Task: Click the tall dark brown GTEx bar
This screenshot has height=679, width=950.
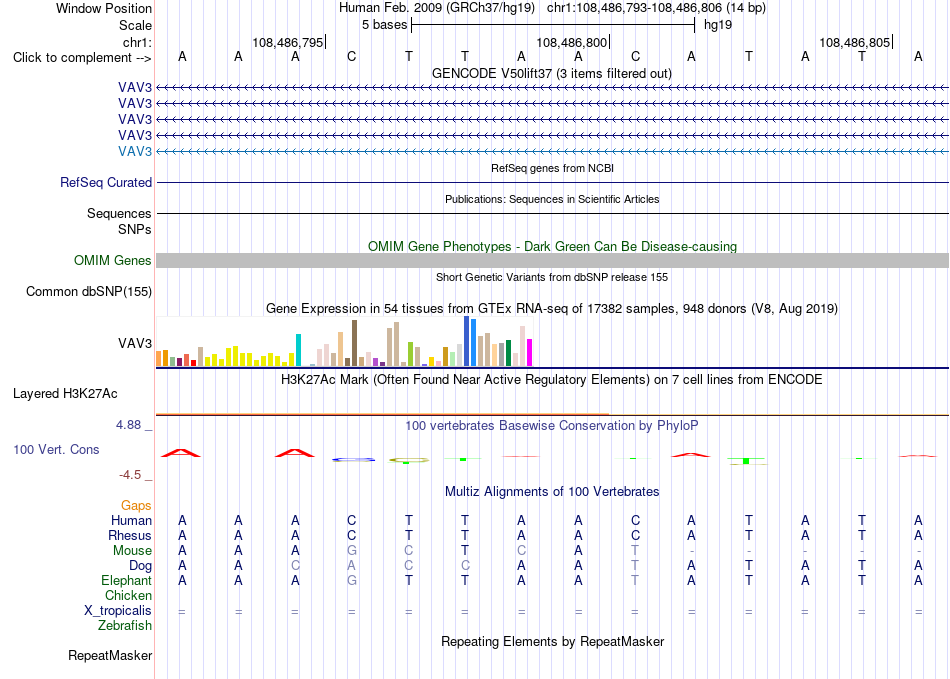Action: tap(354, 343)
